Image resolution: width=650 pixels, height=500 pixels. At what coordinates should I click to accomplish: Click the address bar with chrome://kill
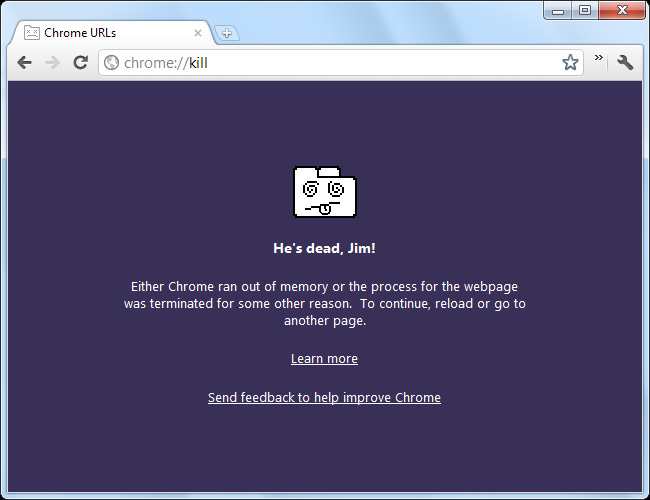[341, 63]
